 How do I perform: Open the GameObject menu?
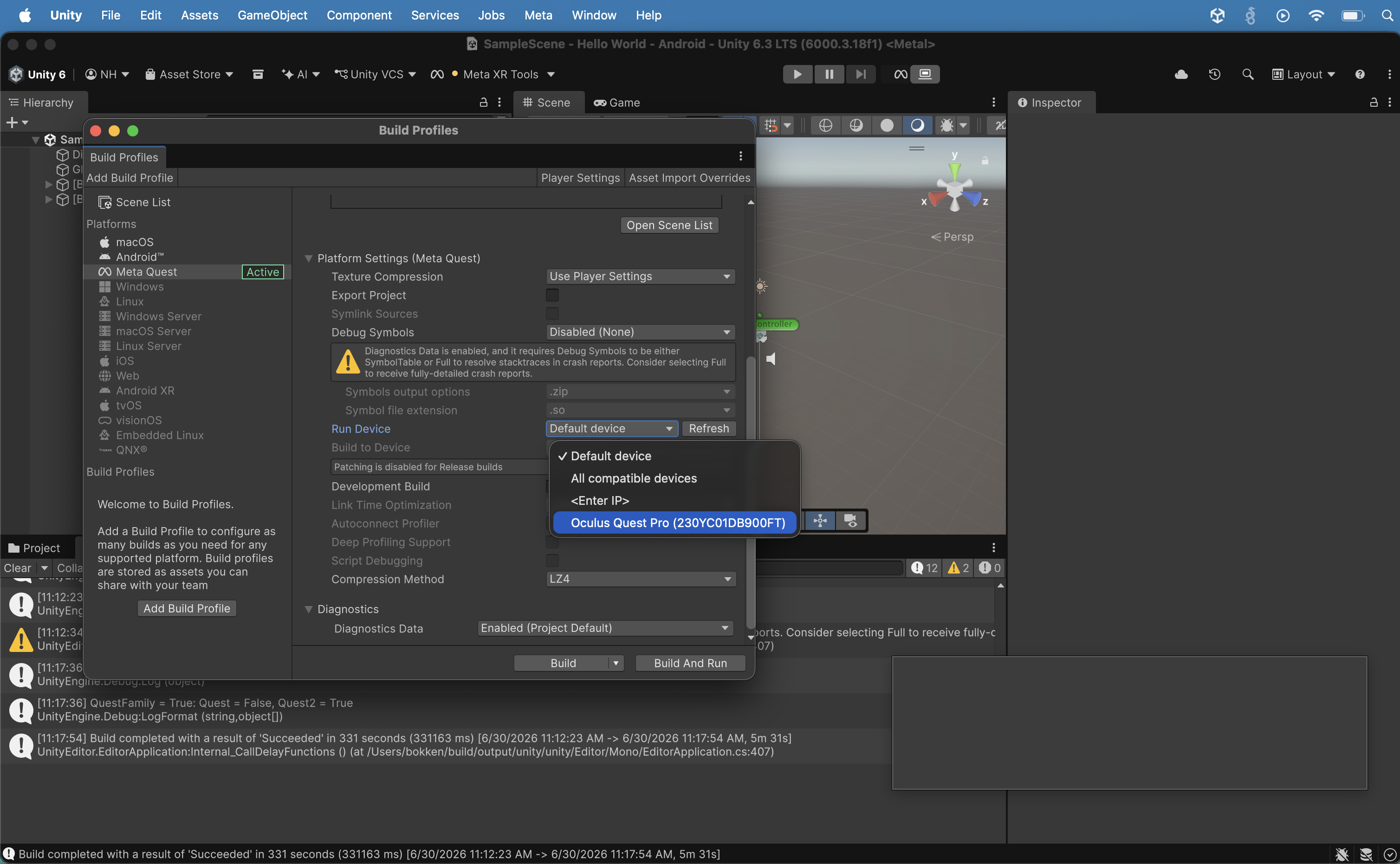[x=272, y=15]
